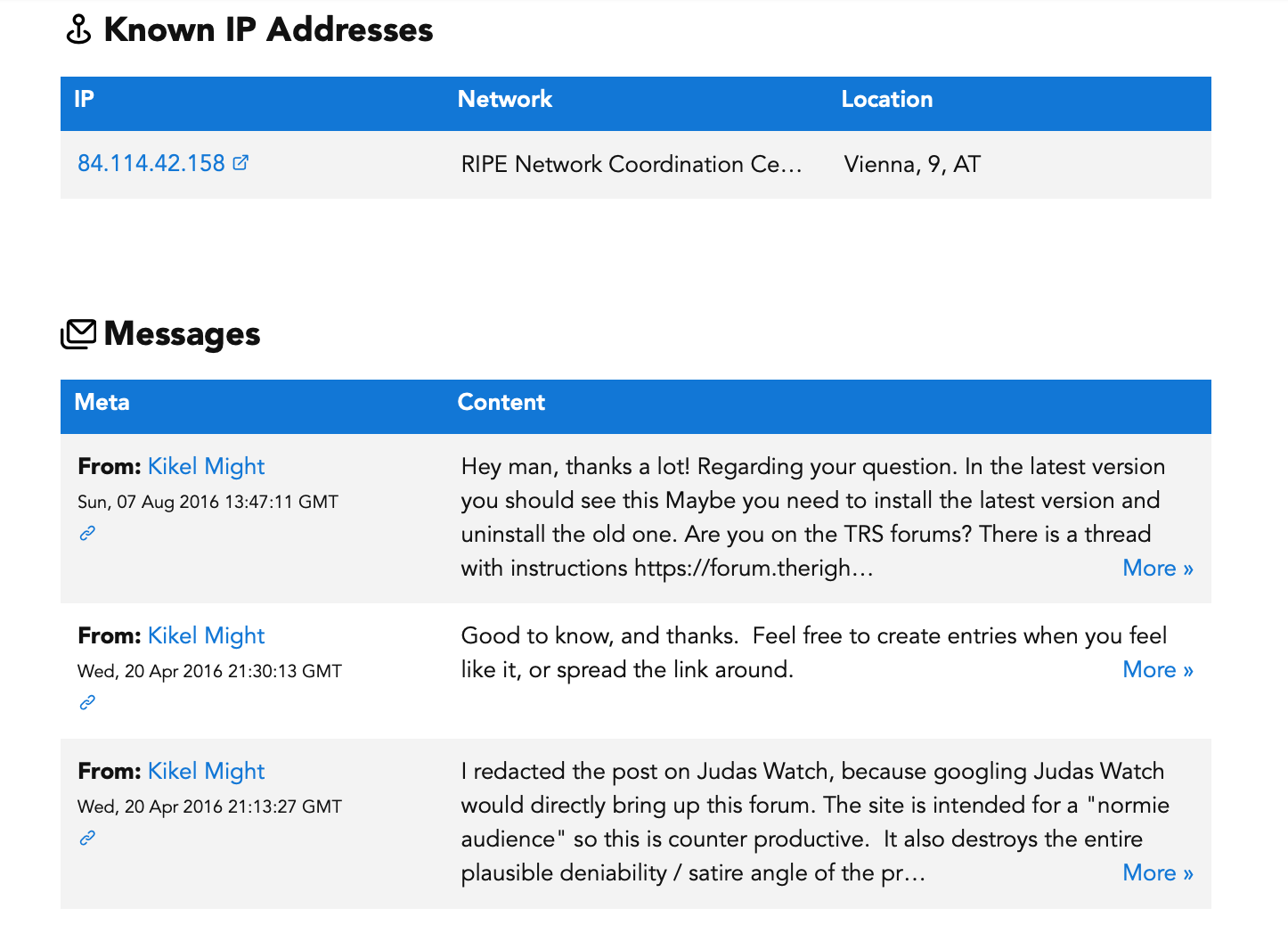Screen dimensions: 1288x925
Task: Open the Kikel Might sender link on the Aug 2016 message
Action: coord(206,466)
